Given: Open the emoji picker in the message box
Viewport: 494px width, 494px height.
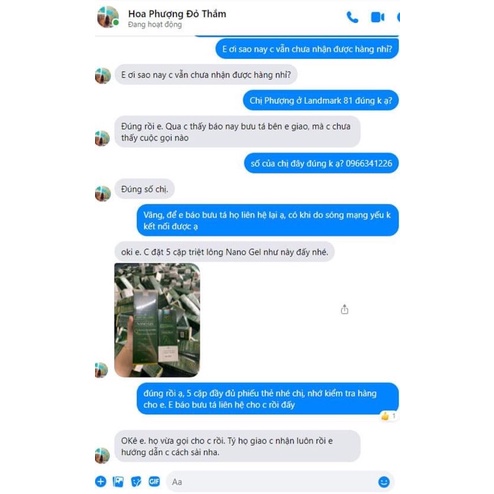Looking at the screenshot, I should (384, 482).
